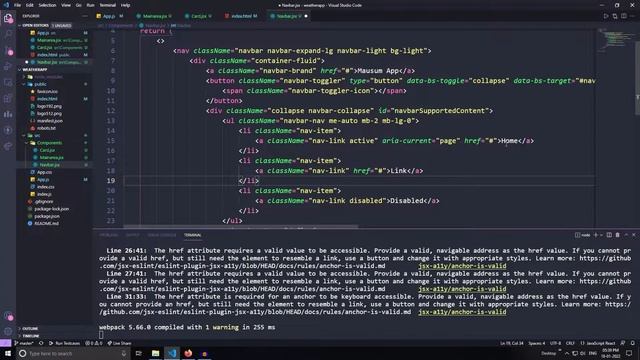Open notifications bell in the status bar
This screenshot has width=640, height=360.
(x=633, y=343)
